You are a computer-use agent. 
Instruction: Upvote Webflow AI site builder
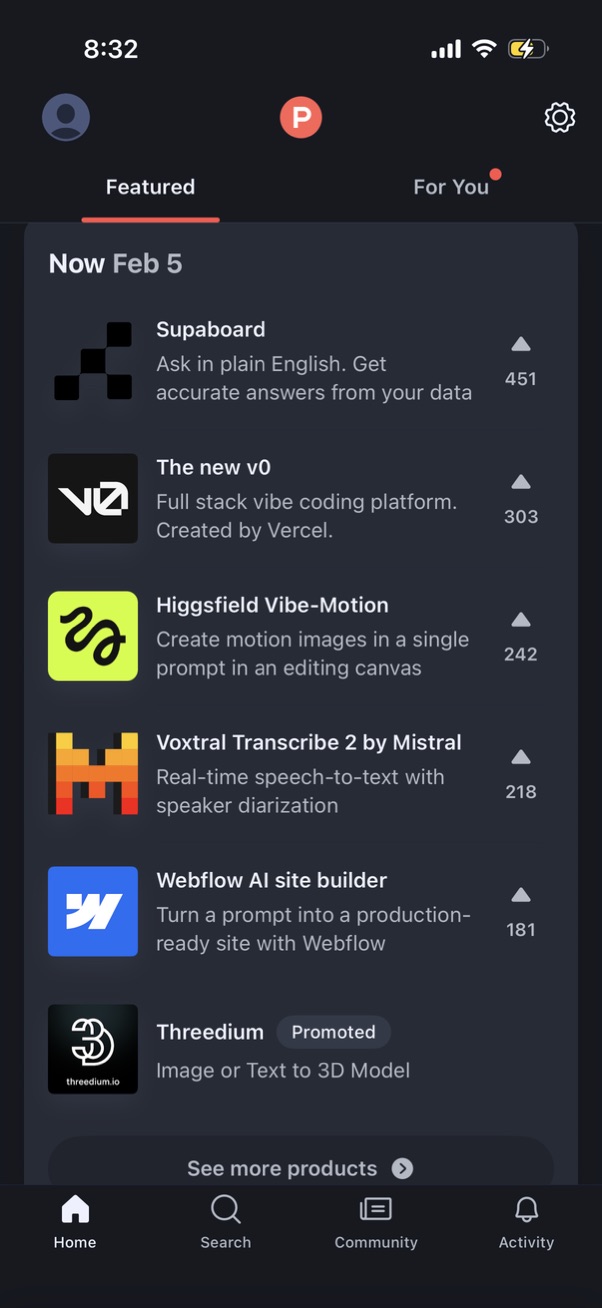[520, 911]
